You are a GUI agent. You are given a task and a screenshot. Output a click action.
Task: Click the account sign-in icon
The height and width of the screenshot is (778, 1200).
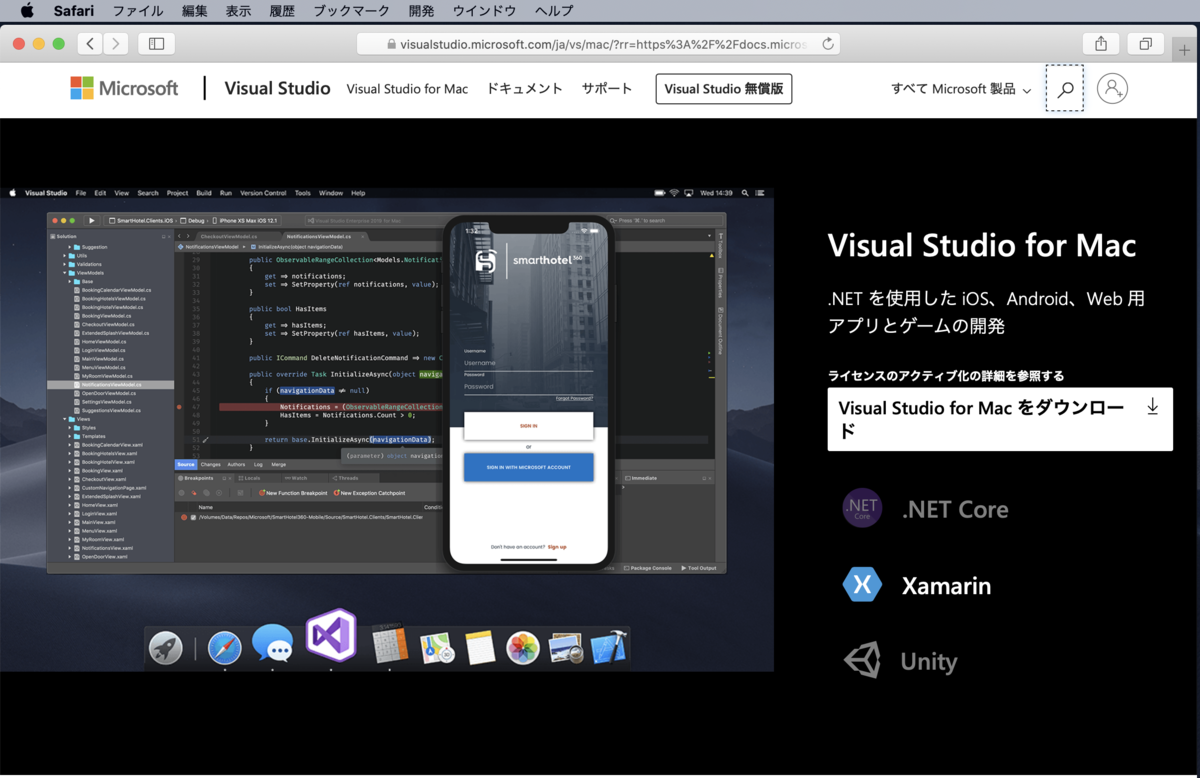(1112, 88)
